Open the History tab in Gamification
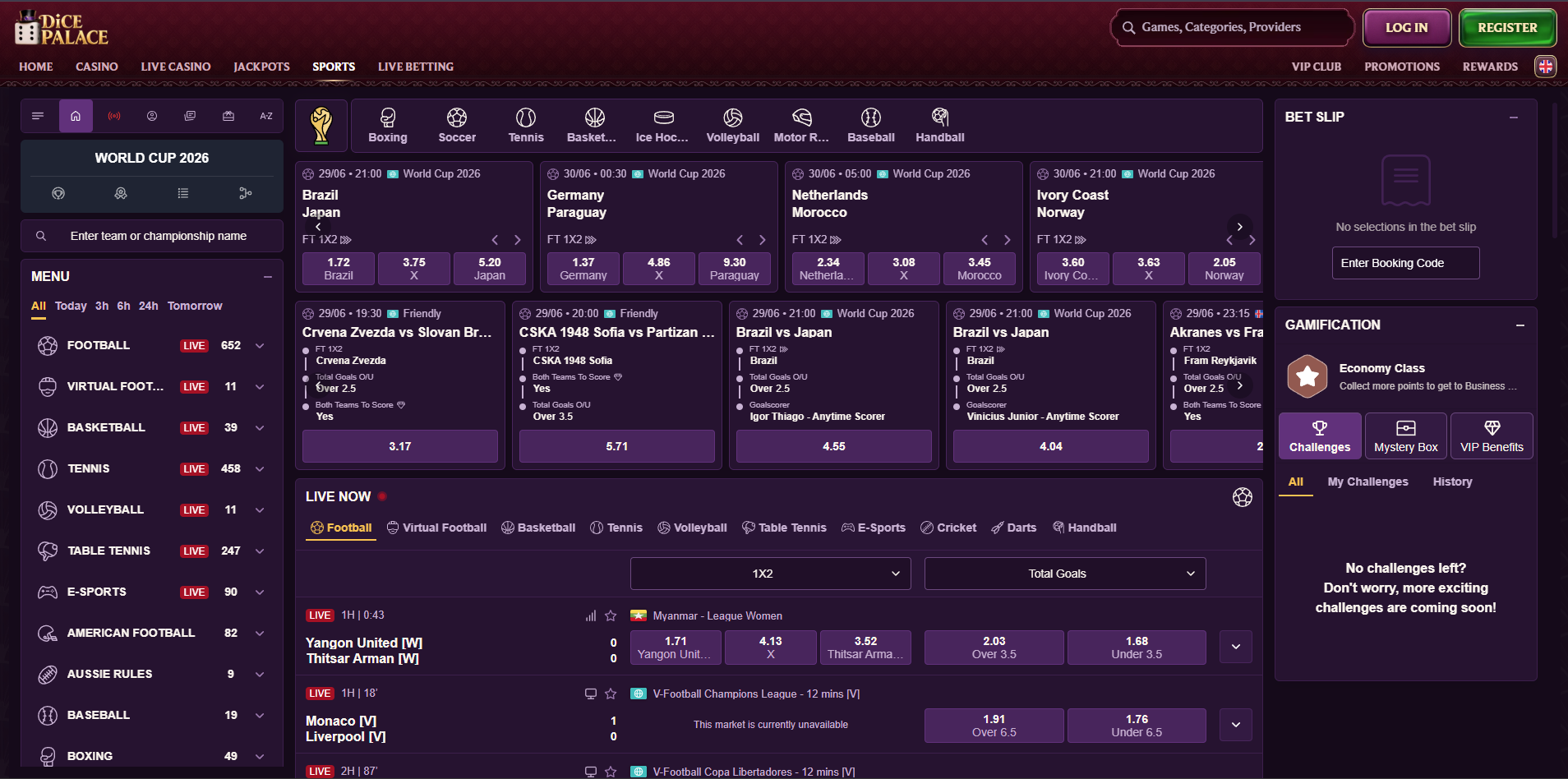Screen dimensions: 1568x779 point(1452,482)
